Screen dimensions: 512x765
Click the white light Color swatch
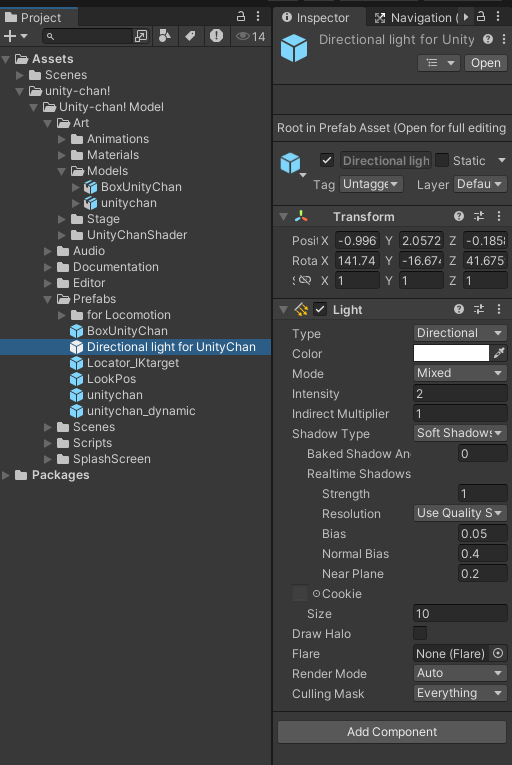451,353
